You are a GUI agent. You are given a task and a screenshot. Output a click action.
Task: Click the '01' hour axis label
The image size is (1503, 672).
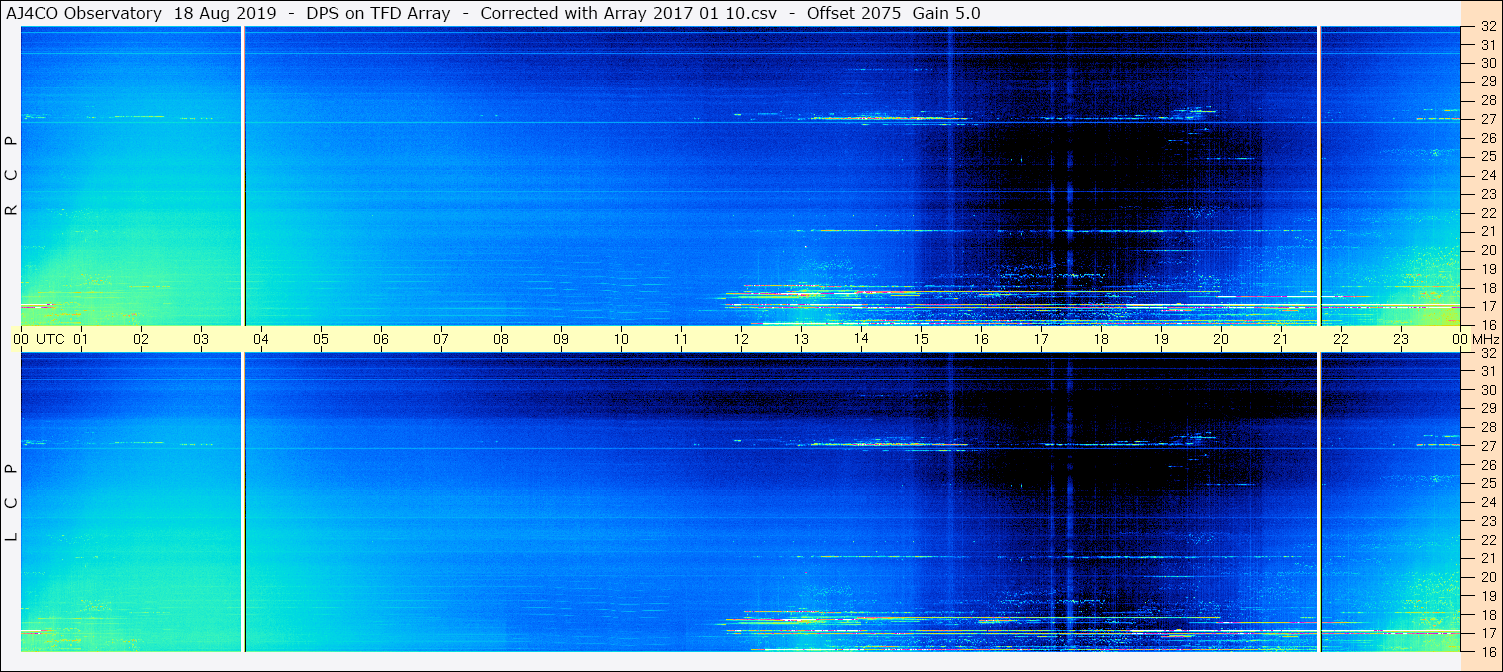(x=81, y=339)
